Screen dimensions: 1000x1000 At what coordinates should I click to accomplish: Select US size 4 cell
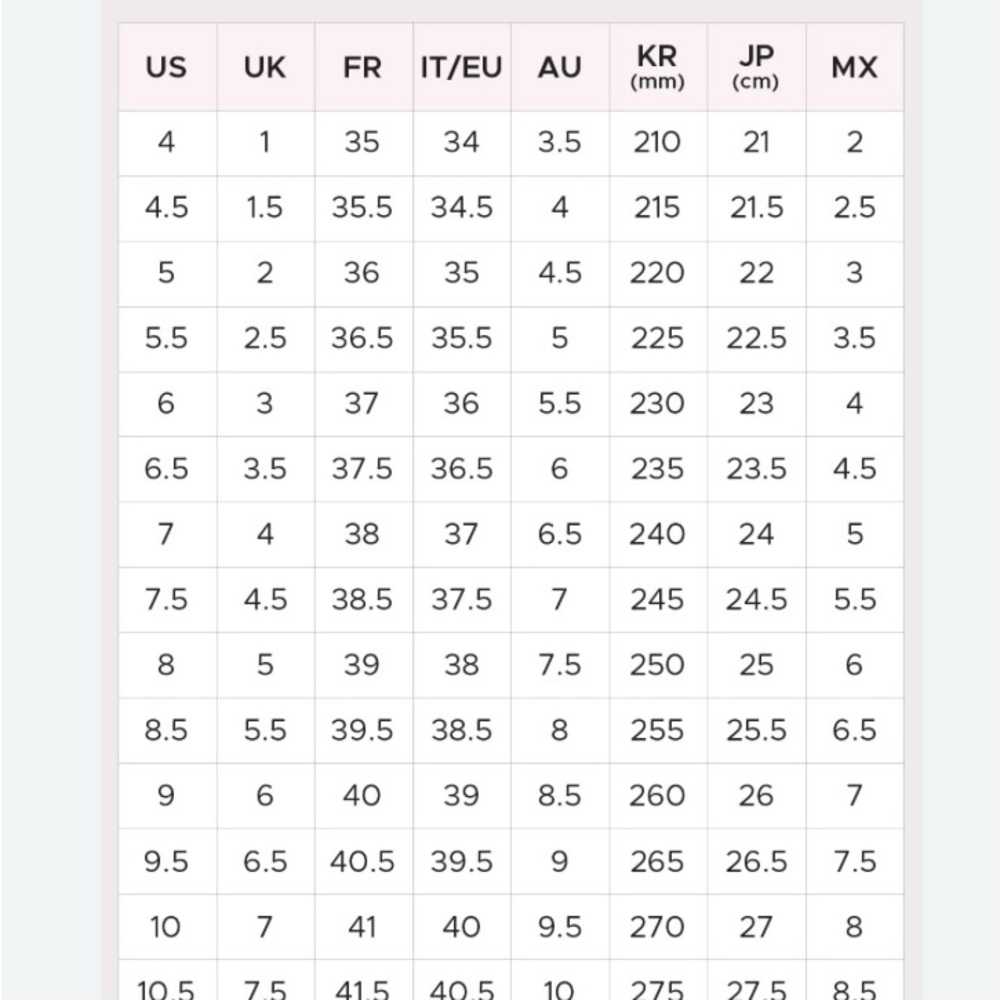[167, 143]
